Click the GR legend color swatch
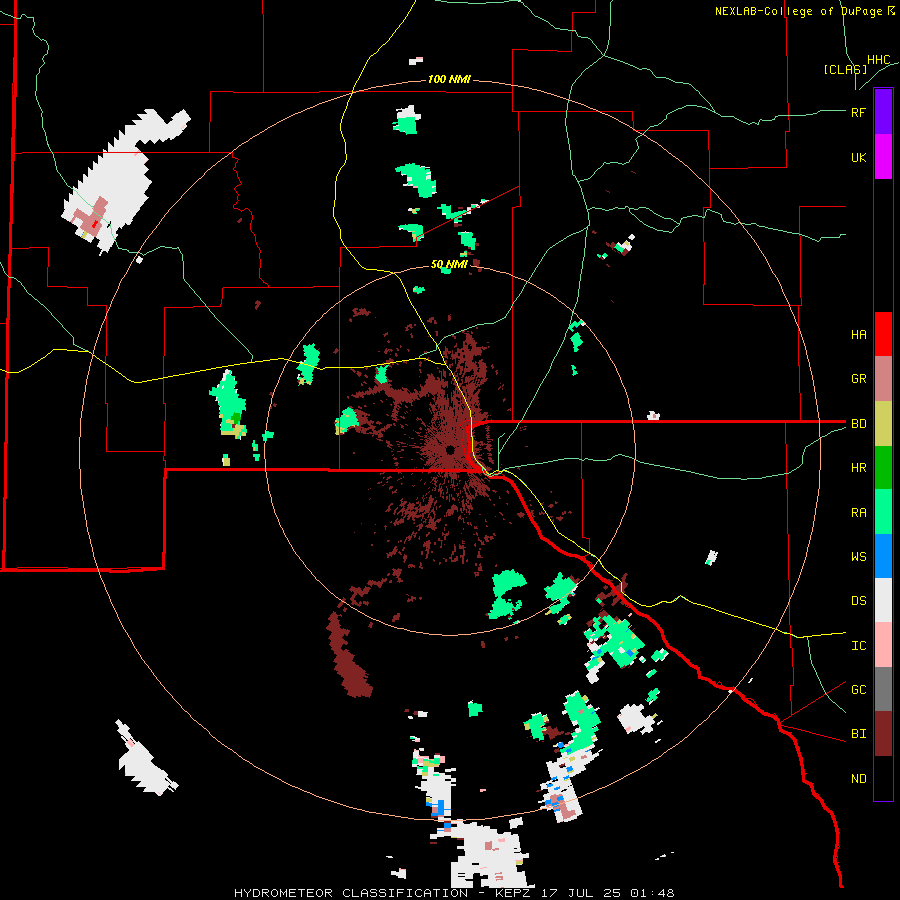This screenshot has width=900, height=900. 883,379
